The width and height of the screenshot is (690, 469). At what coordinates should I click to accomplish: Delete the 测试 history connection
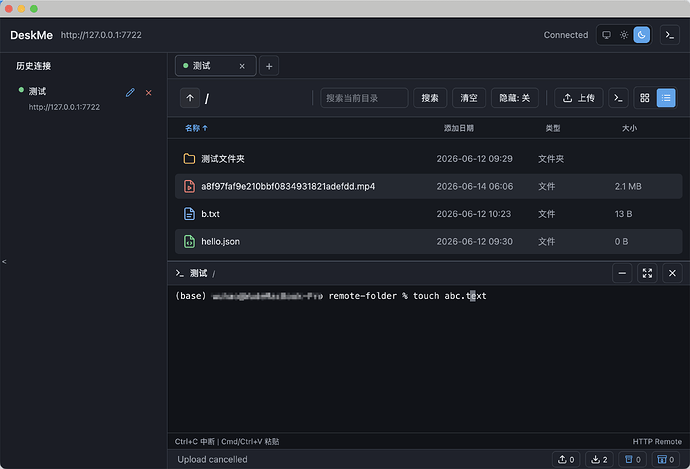click(x=149, y=93)
